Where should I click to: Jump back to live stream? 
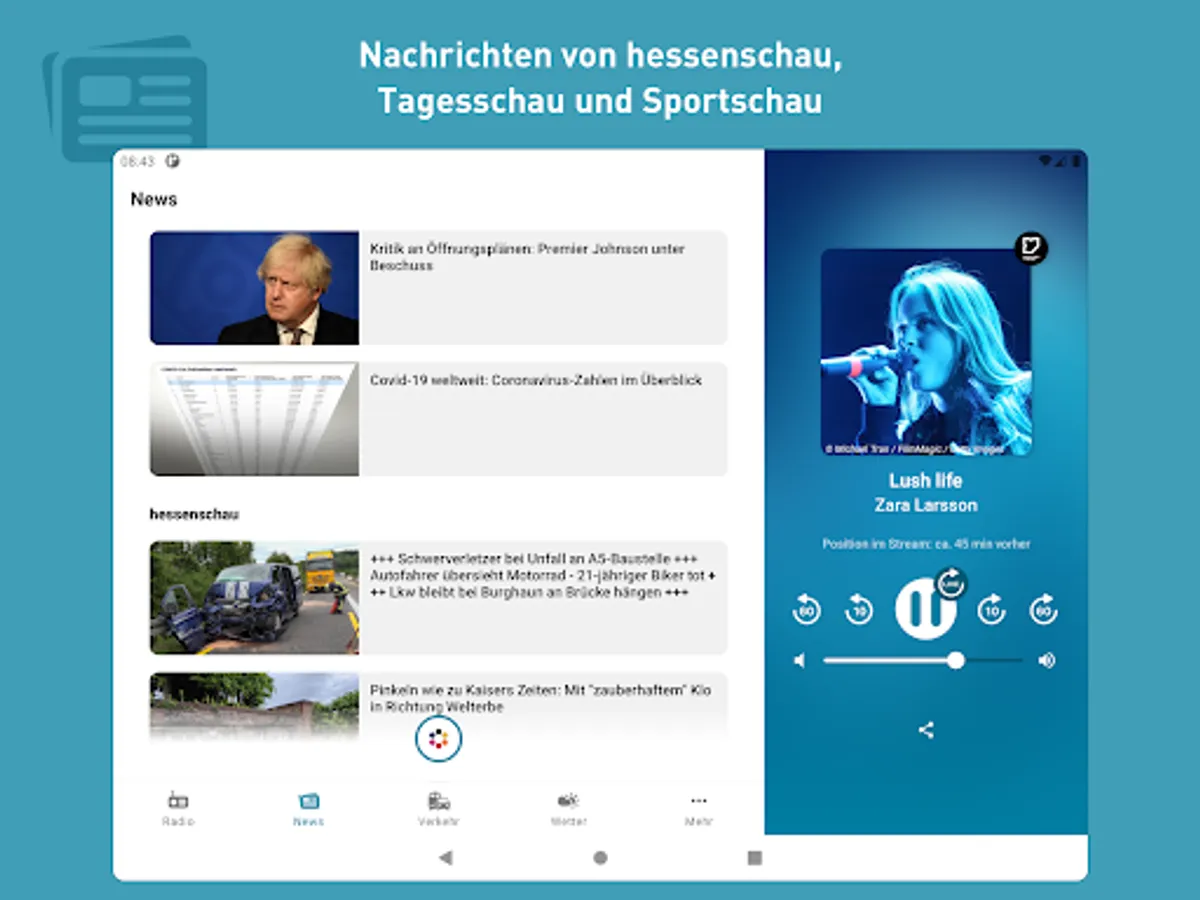point(950,582)
